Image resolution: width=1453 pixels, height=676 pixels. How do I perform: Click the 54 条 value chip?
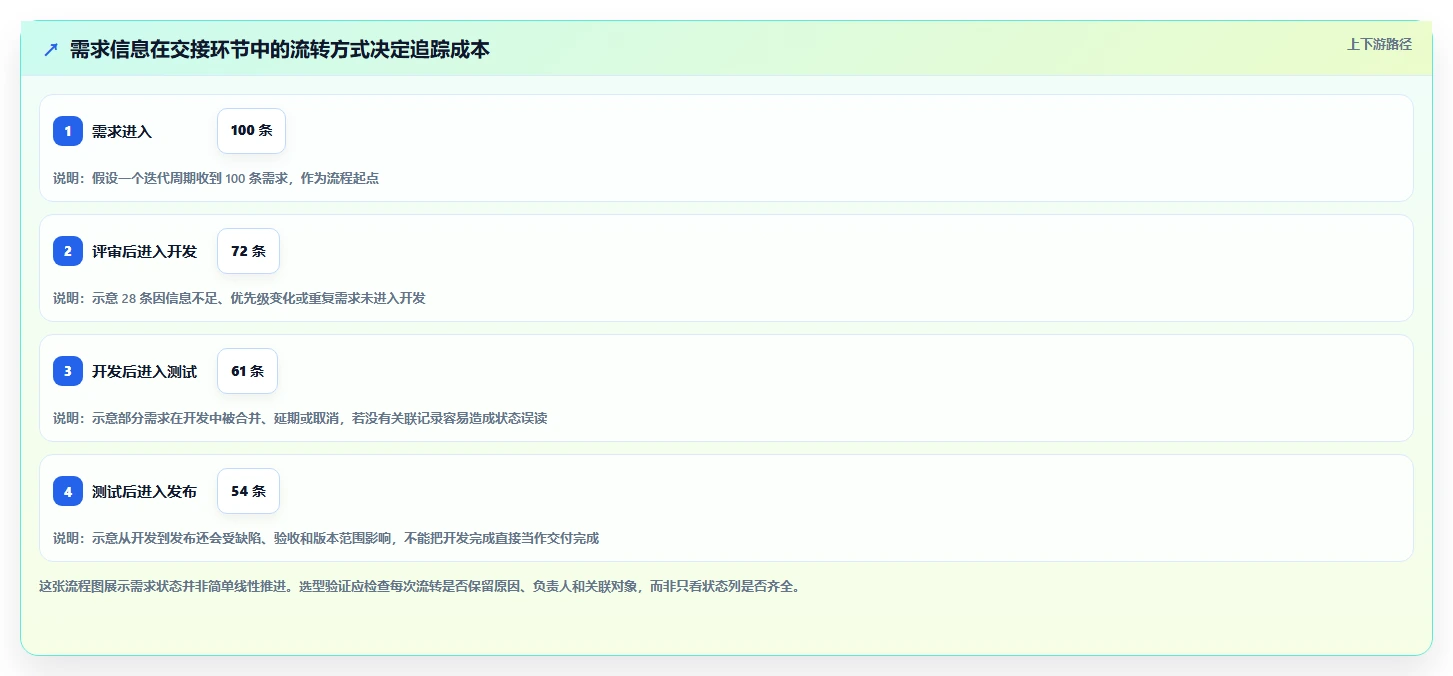pyautogui.click(x=248, y=491)
